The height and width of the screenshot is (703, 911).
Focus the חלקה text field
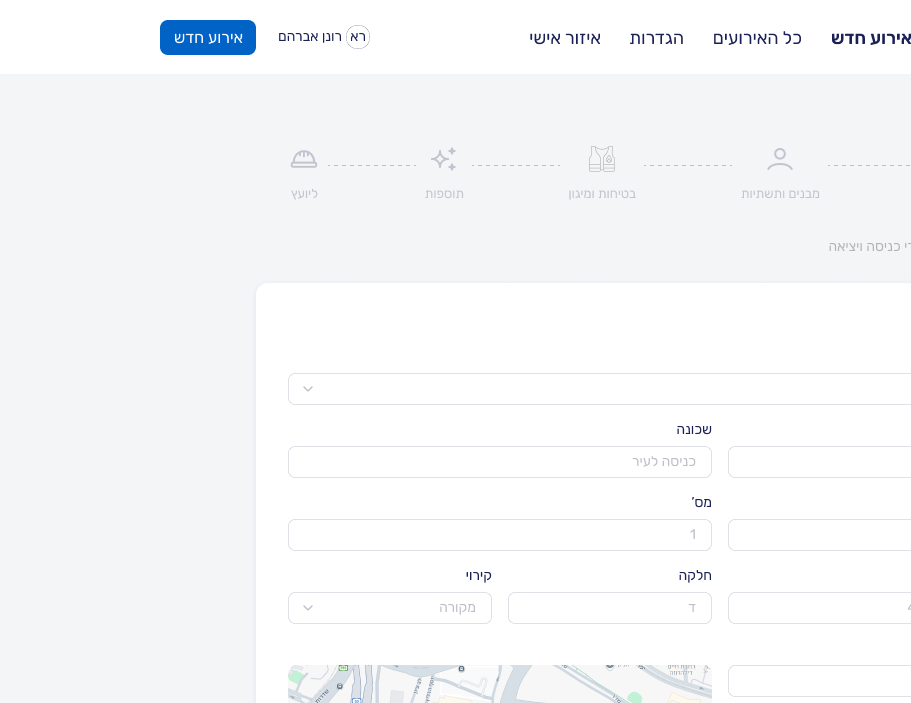click(610, 608)
